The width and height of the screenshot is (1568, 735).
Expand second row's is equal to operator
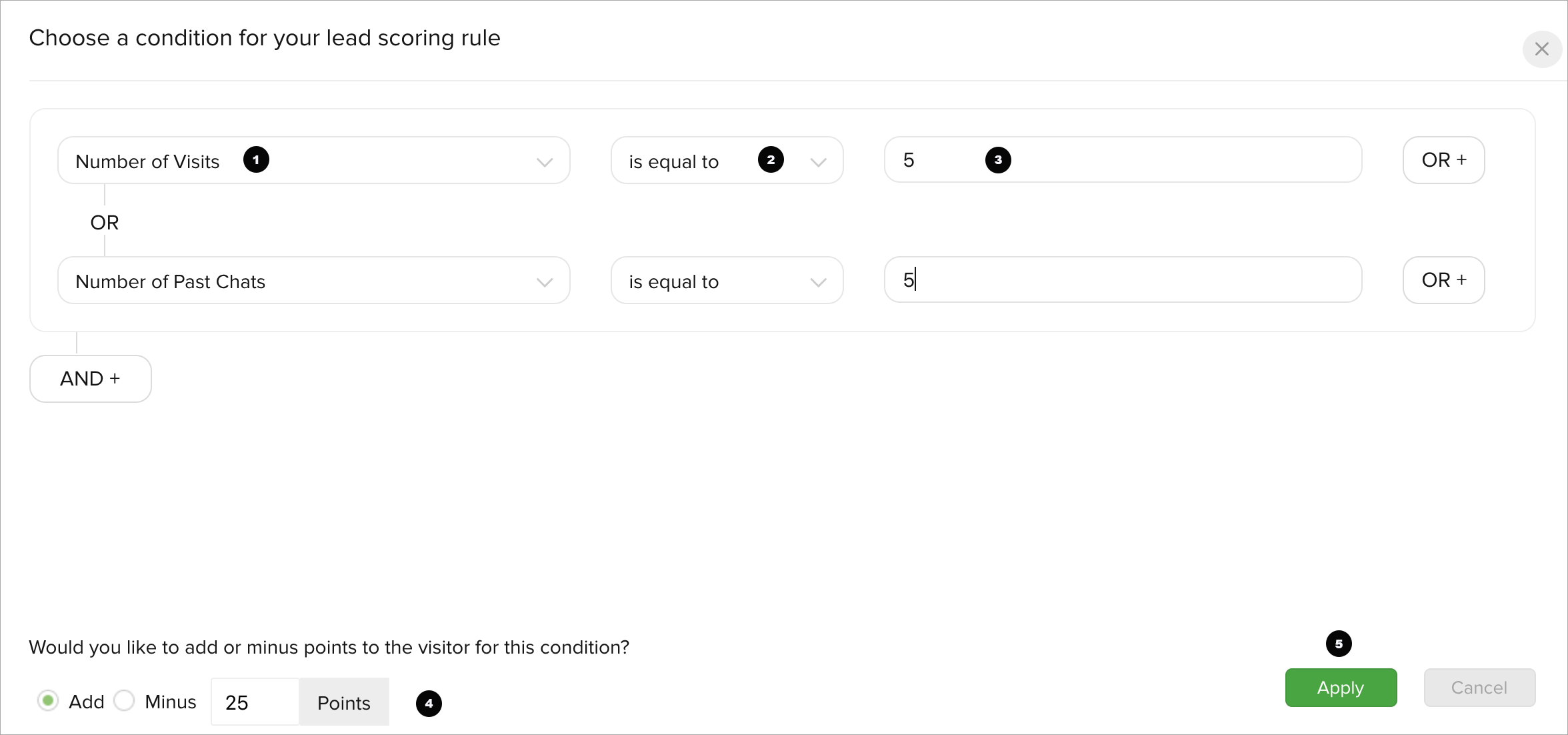point(727,280)
